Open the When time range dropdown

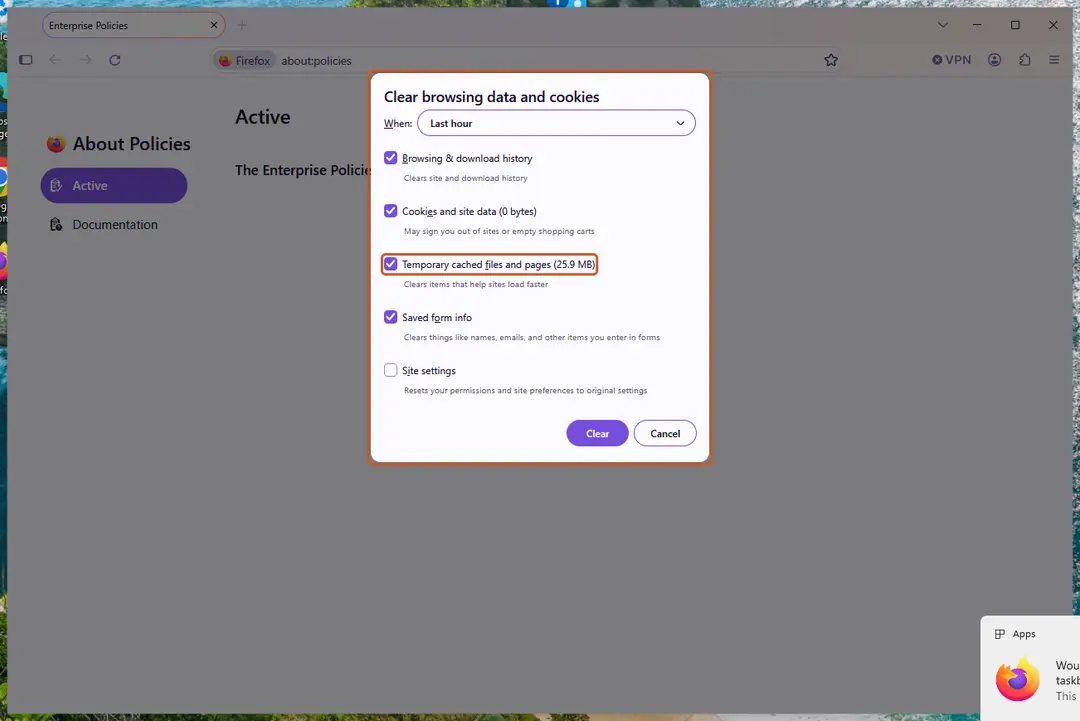click(x=556, y=123)
